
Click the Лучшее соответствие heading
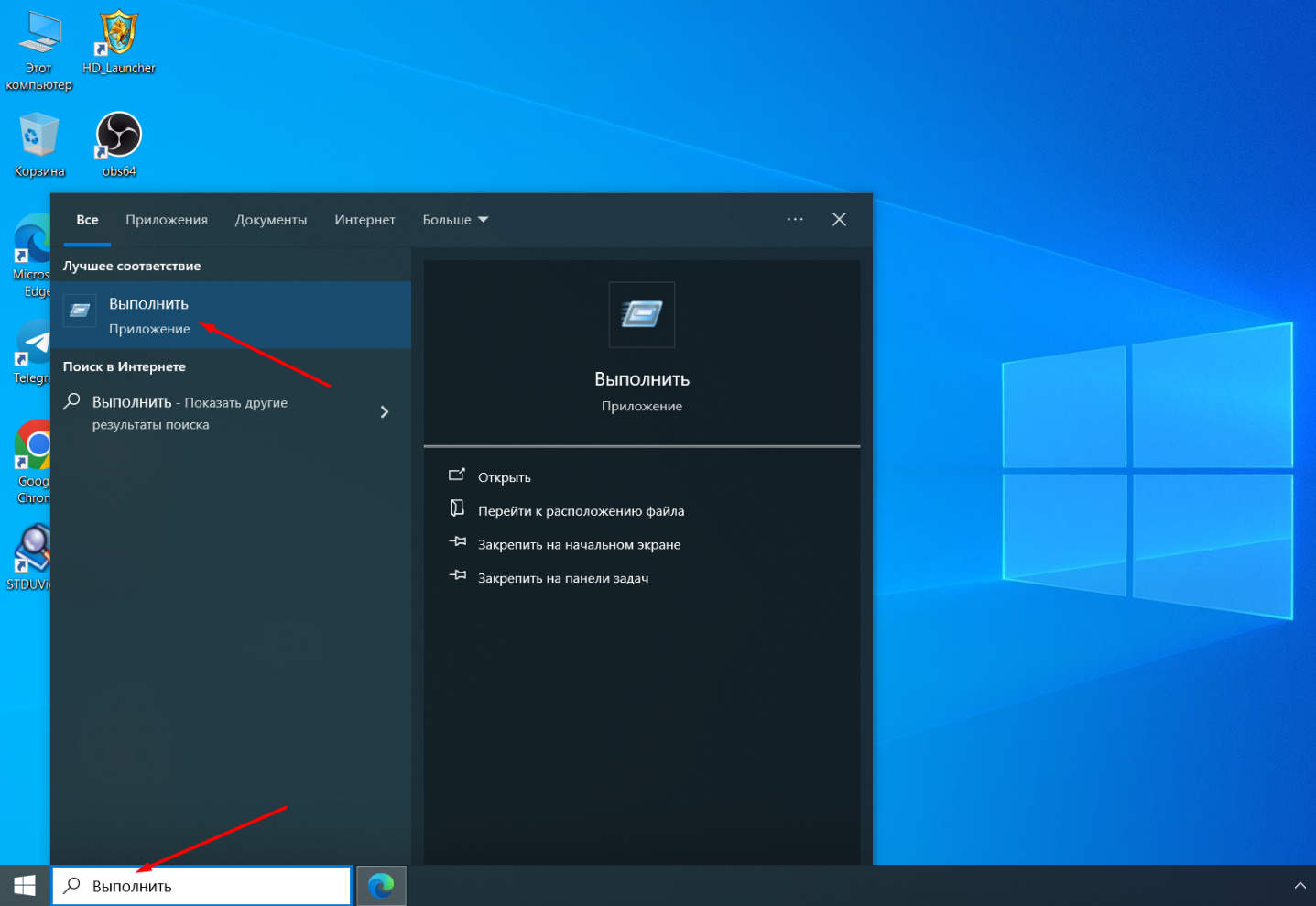tap(132, 266)
